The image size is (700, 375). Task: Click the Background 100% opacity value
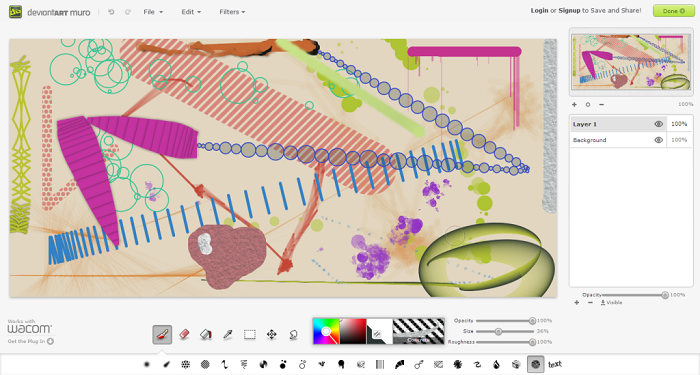click(679, 140)
